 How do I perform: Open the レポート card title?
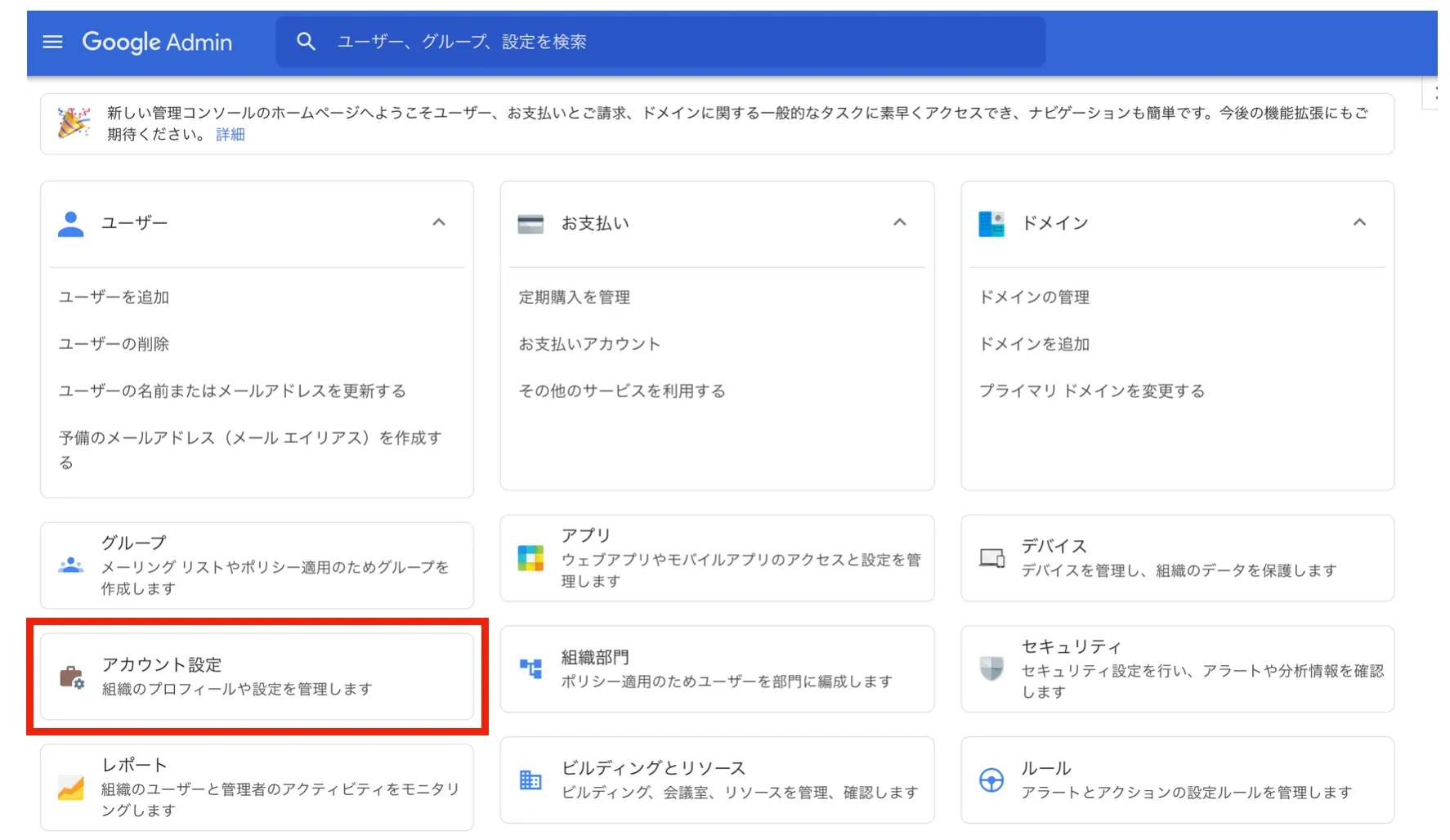(135, 766)
